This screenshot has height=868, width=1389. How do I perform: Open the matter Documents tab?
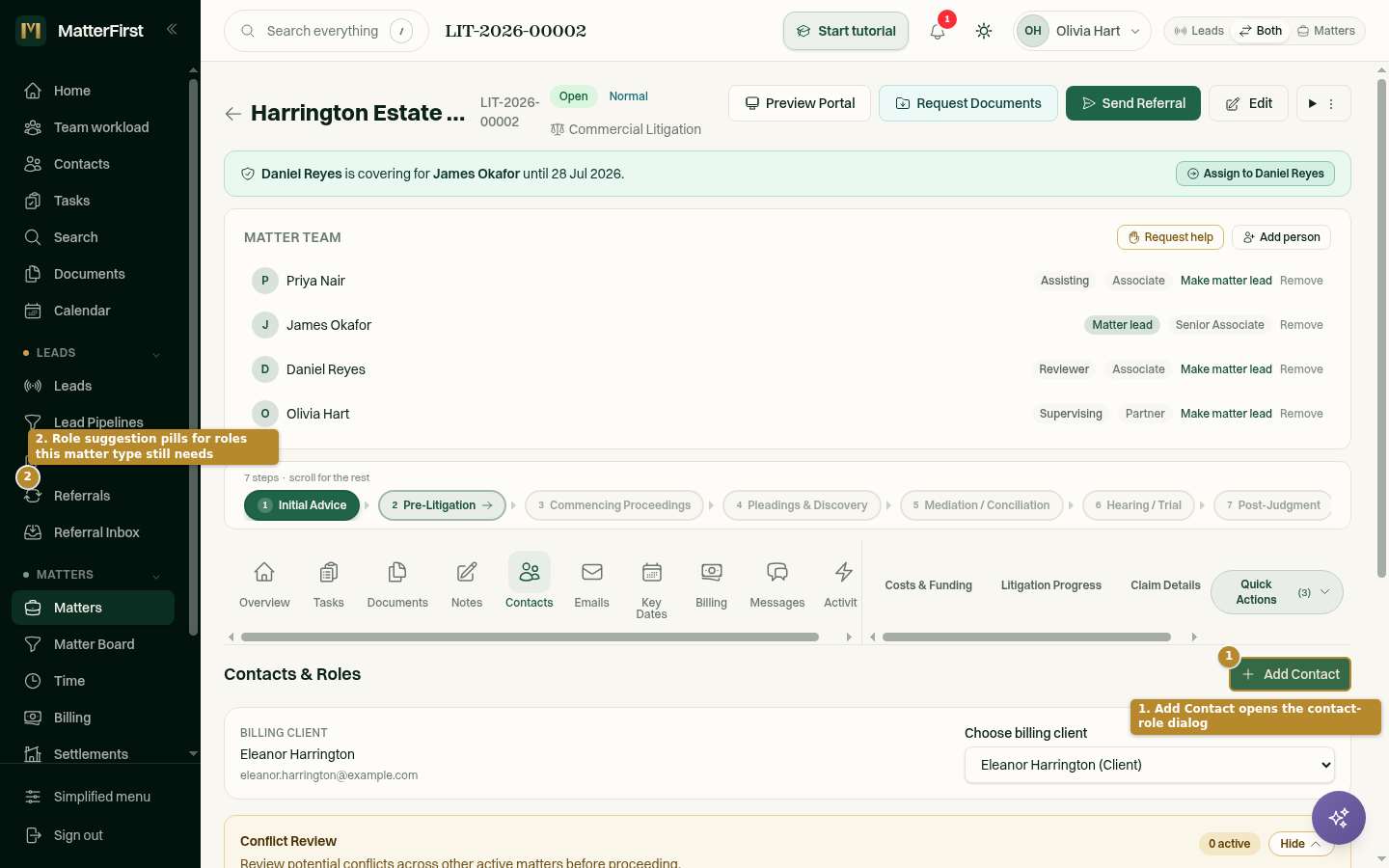[397, 584]
